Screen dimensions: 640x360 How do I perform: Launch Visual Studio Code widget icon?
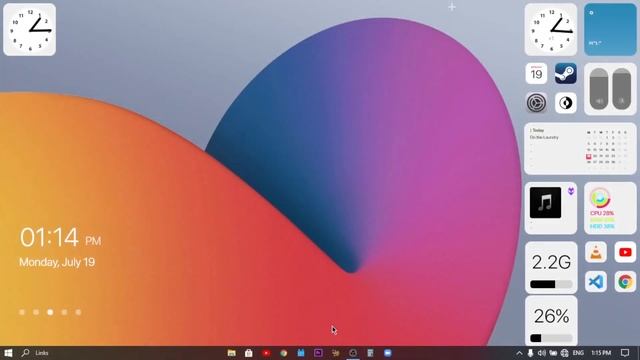[x=596, y=282]
